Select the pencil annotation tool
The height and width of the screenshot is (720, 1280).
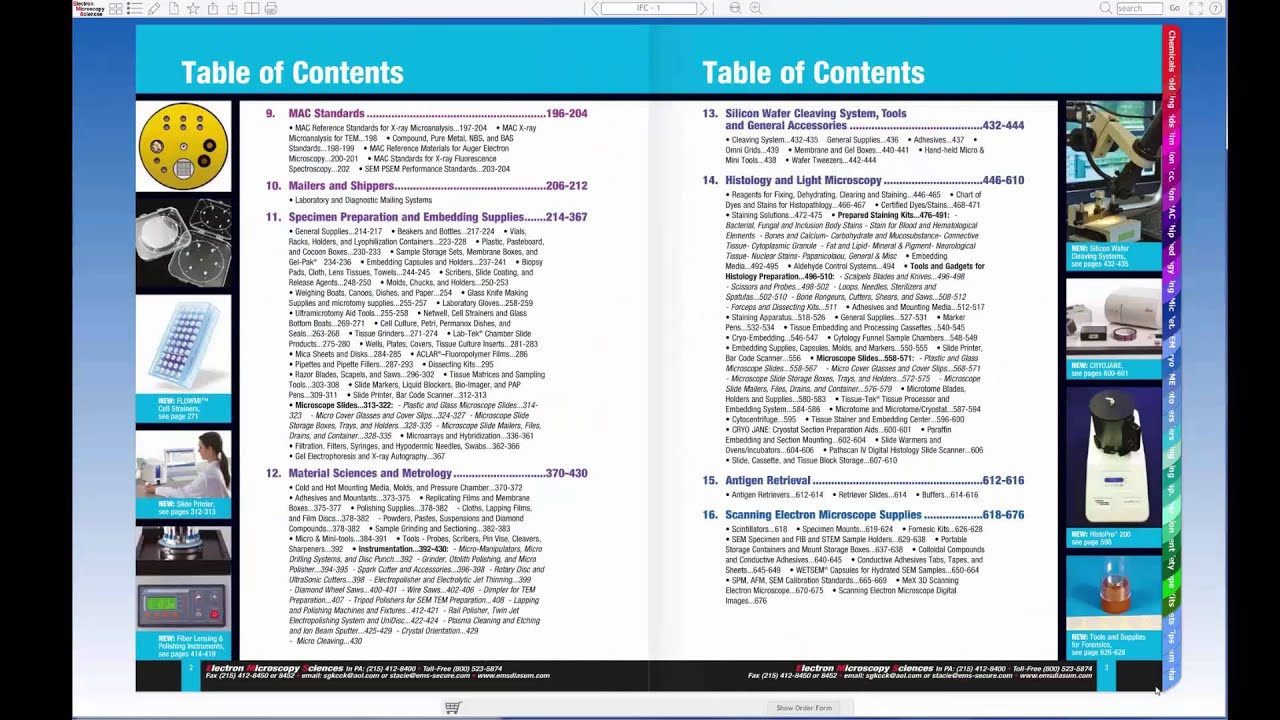coord(154,8)
